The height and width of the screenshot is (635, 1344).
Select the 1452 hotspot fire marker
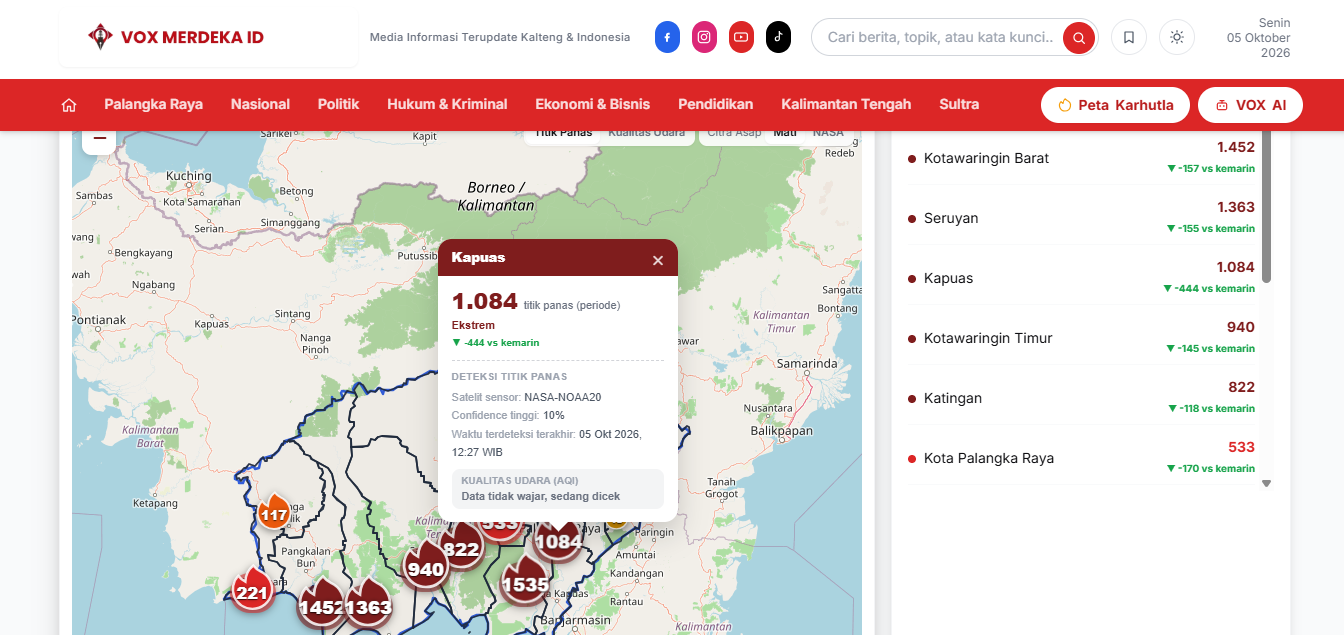[x=320, y=604]
